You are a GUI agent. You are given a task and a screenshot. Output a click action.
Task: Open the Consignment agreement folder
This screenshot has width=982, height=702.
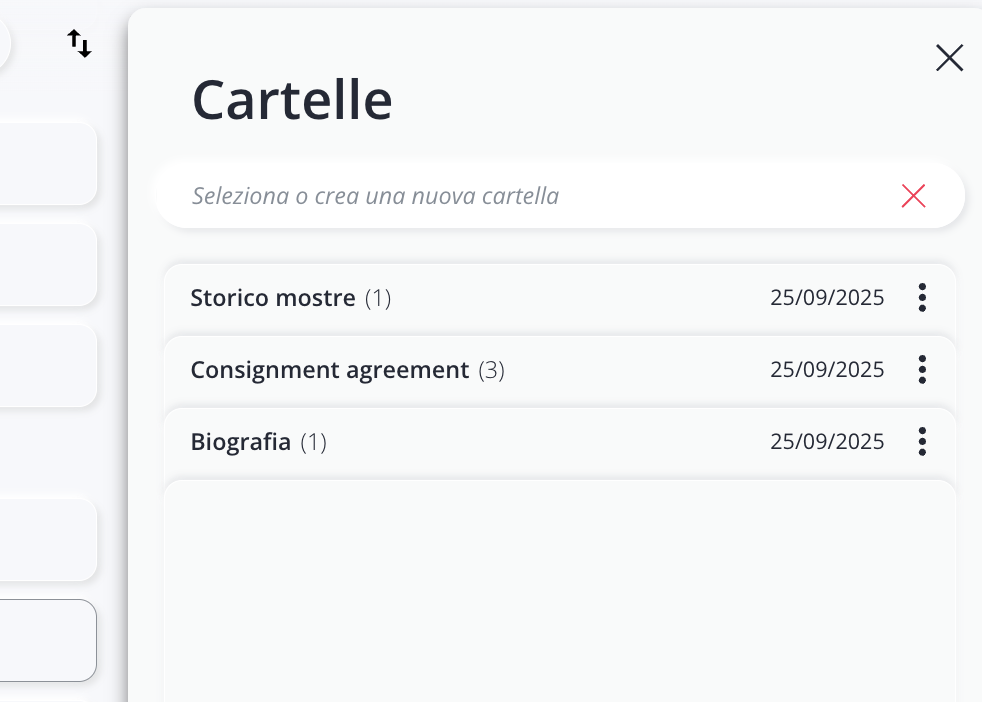coord(329,370)
